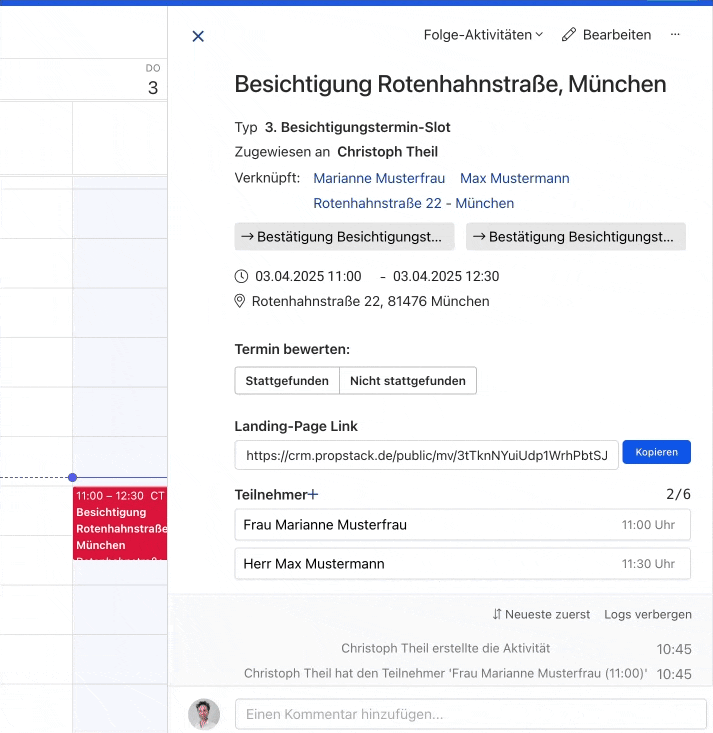Hide logs via Logs verbergen

[647, 614]
